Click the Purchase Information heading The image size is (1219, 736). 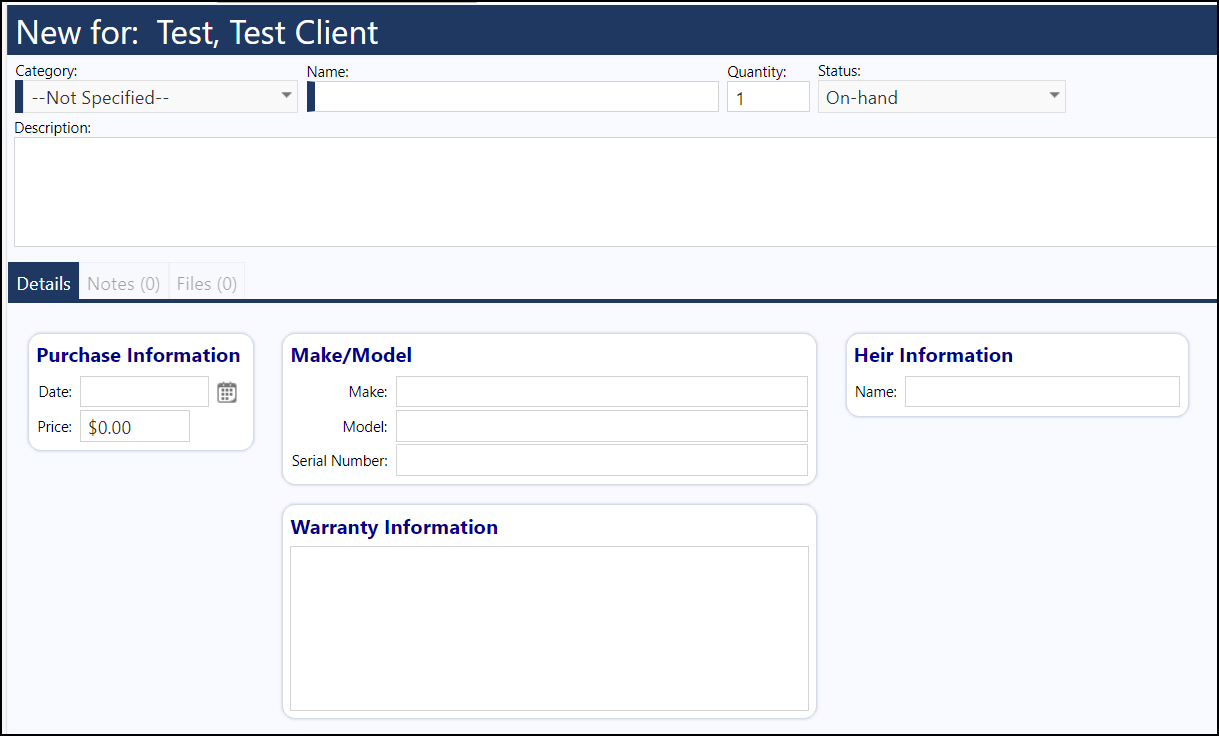pos(139,355)
